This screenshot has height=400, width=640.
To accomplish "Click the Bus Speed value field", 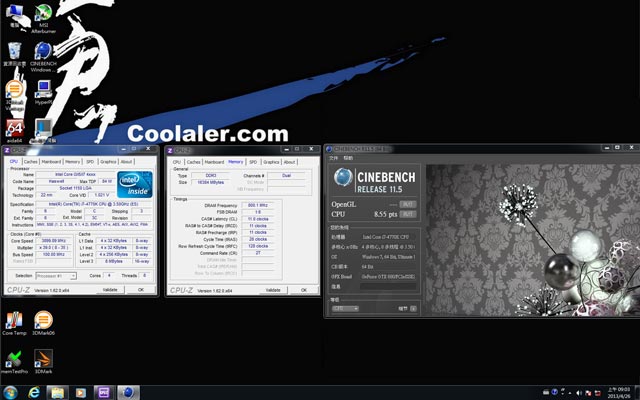I will (53, 254).
